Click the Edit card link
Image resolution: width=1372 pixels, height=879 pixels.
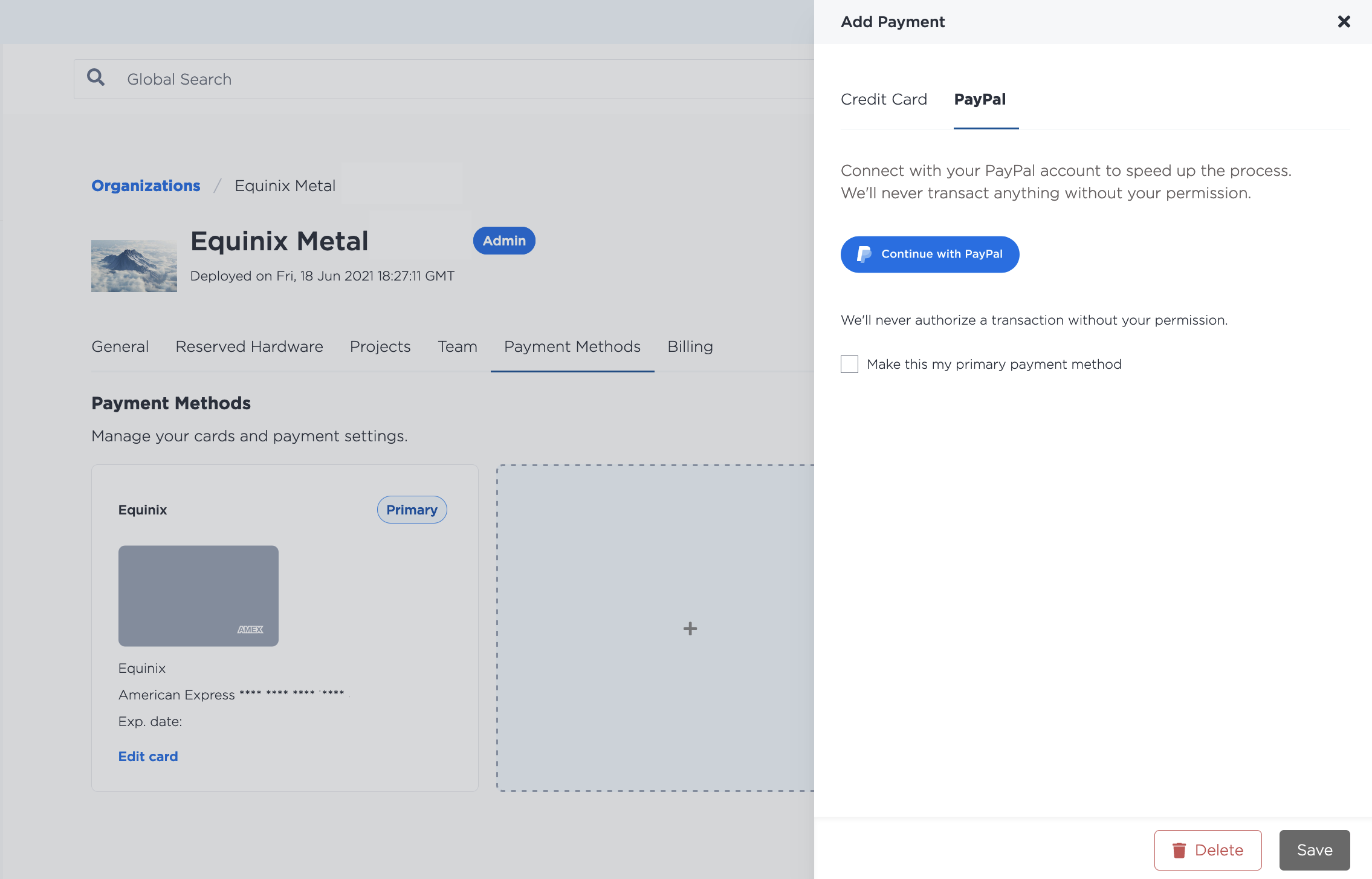pyautogui.click(x=148, y=756)
